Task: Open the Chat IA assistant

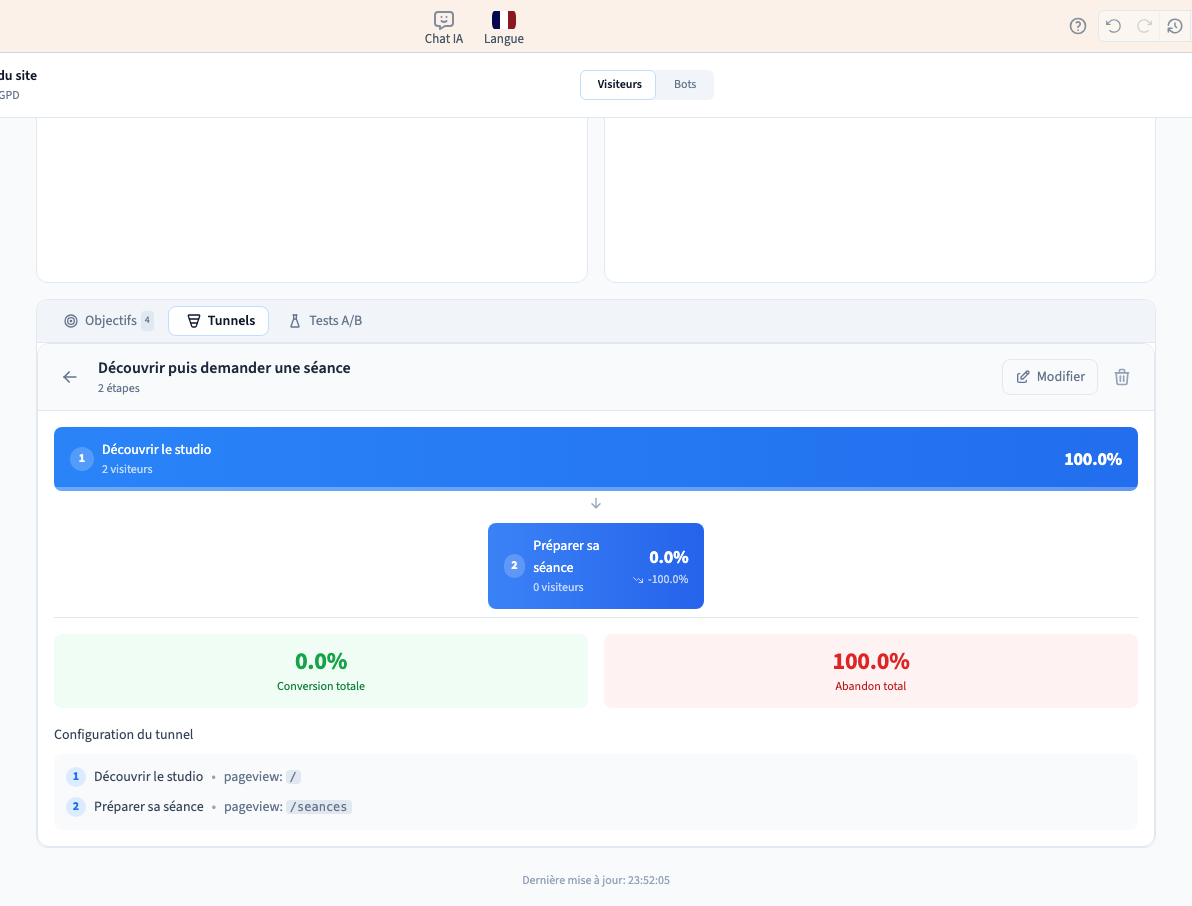Action: (x=443, y=28)
